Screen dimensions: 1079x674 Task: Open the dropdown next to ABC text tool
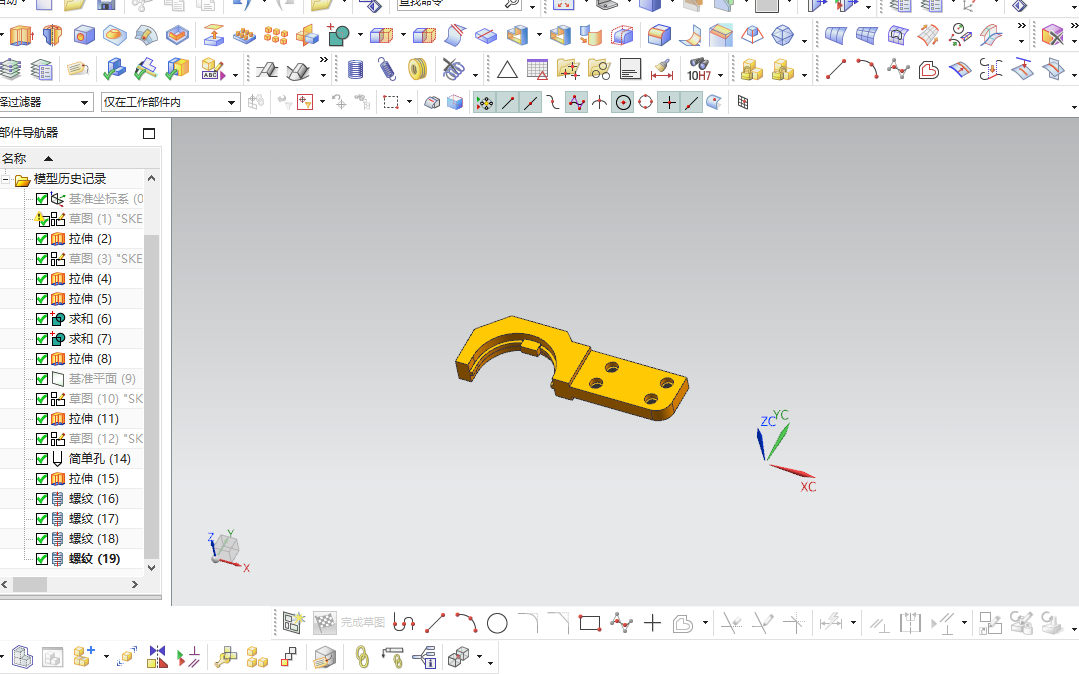(x=235, y=74)
